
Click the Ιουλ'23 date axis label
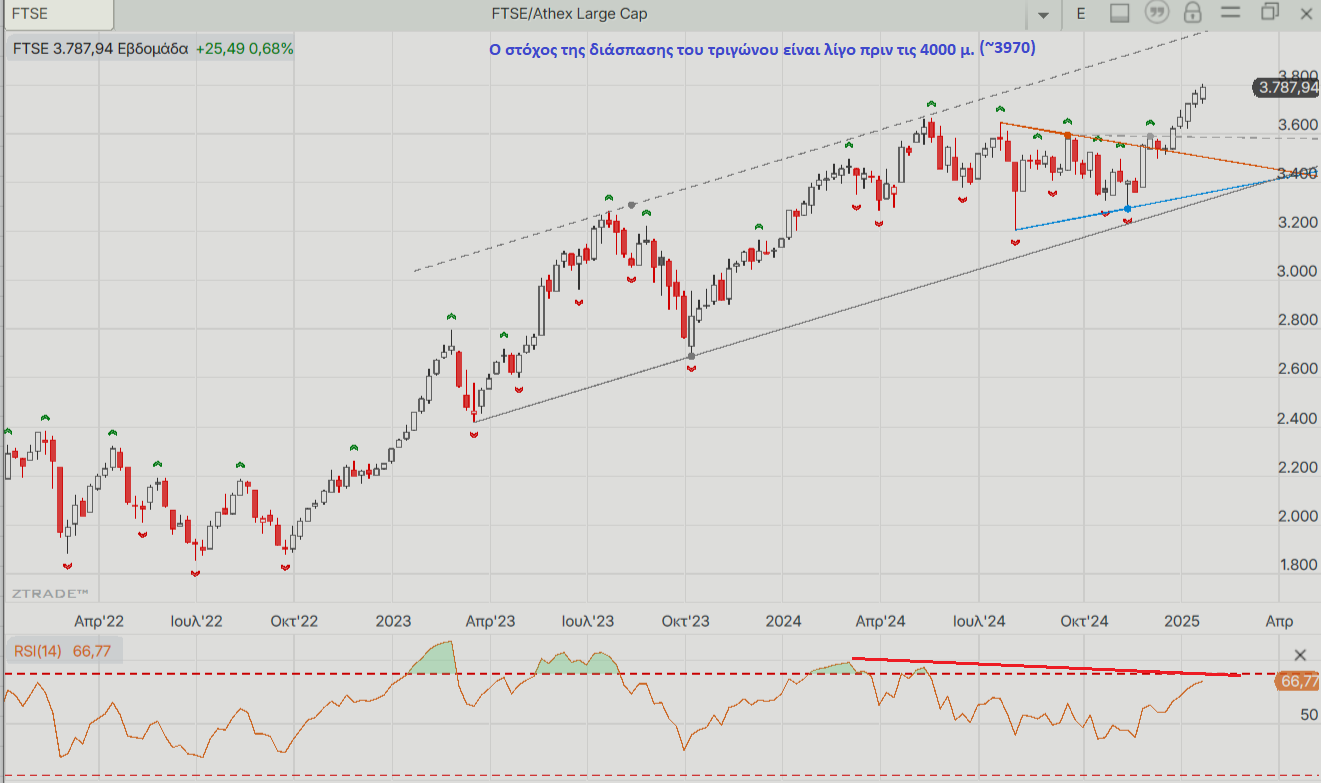pos(588,621)
